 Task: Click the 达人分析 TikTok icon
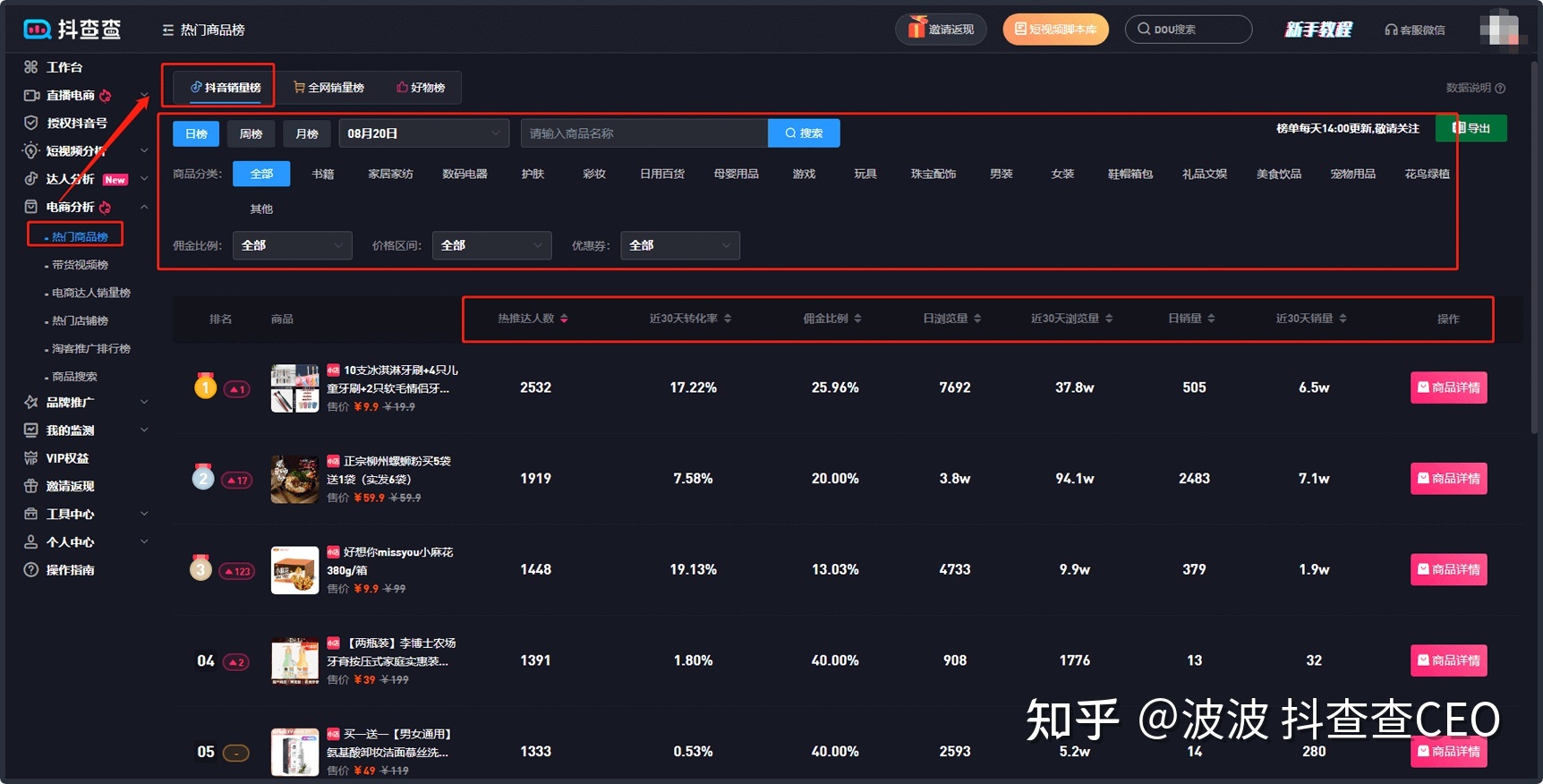pos(31,179)
